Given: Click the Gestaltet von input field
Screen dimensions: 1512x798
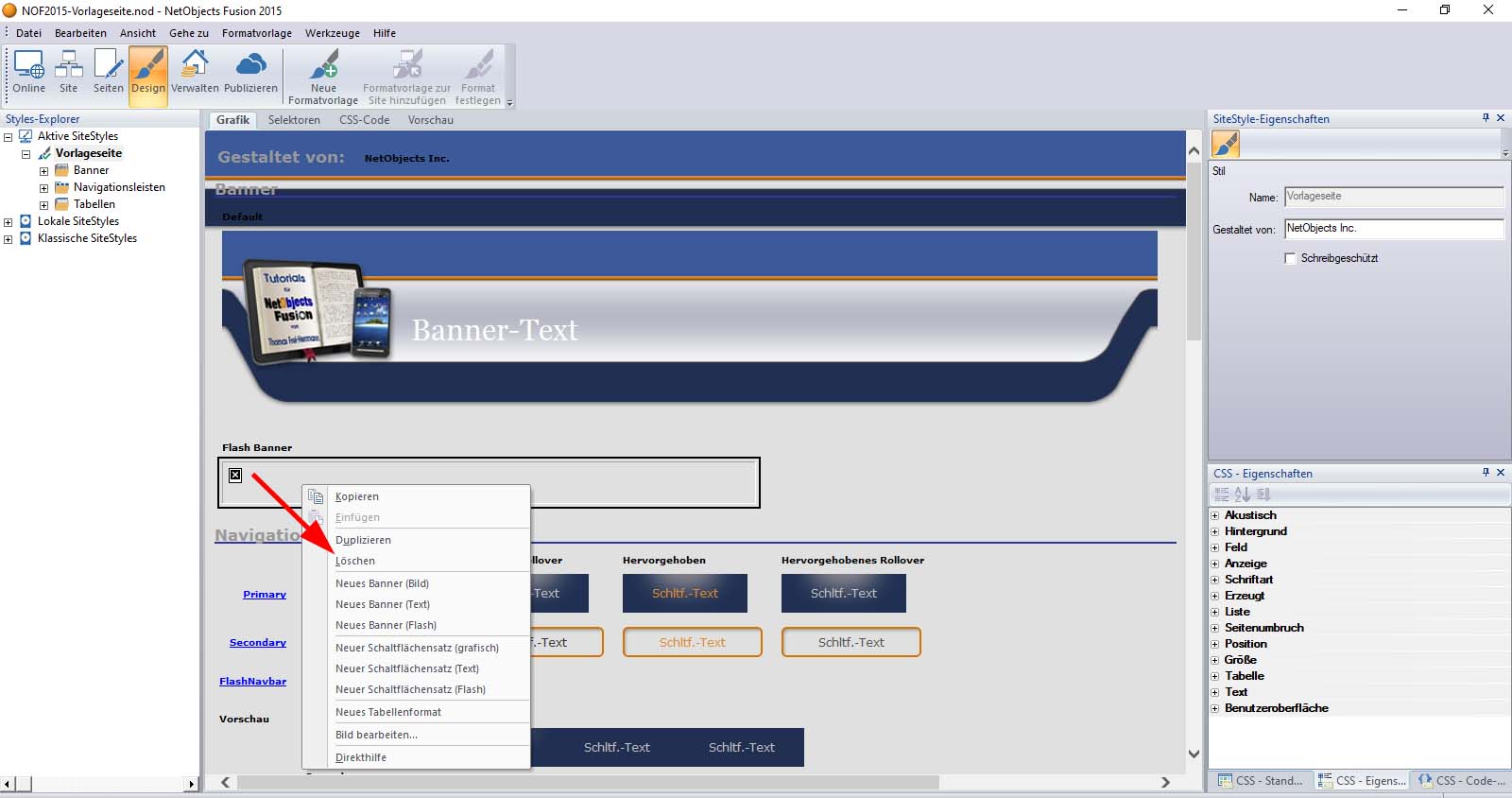Looking at the screenshot, I should tap(1393, 229).
